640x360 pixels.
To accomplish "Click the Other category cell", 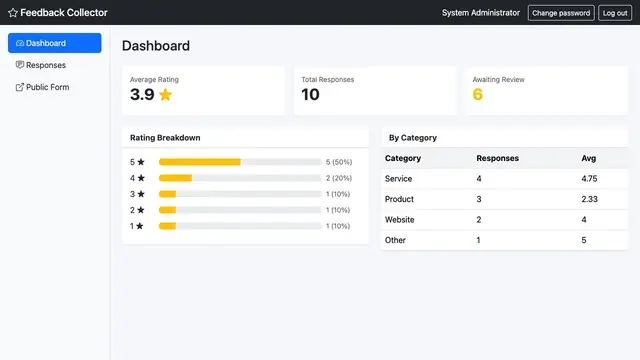I will (x=395, y=240).
